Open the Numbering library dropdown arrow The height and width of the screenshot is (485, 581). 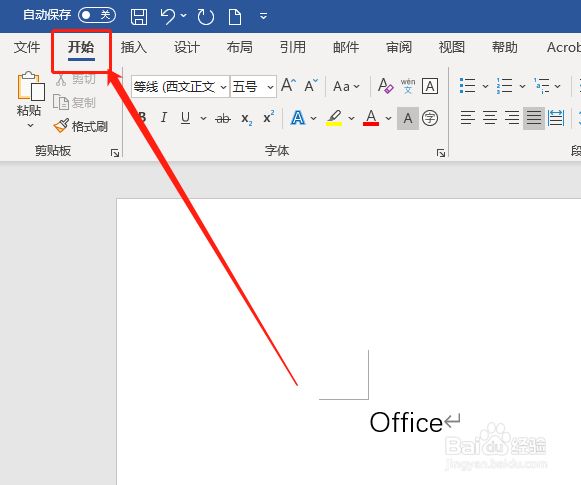click(x=522, y=86)
